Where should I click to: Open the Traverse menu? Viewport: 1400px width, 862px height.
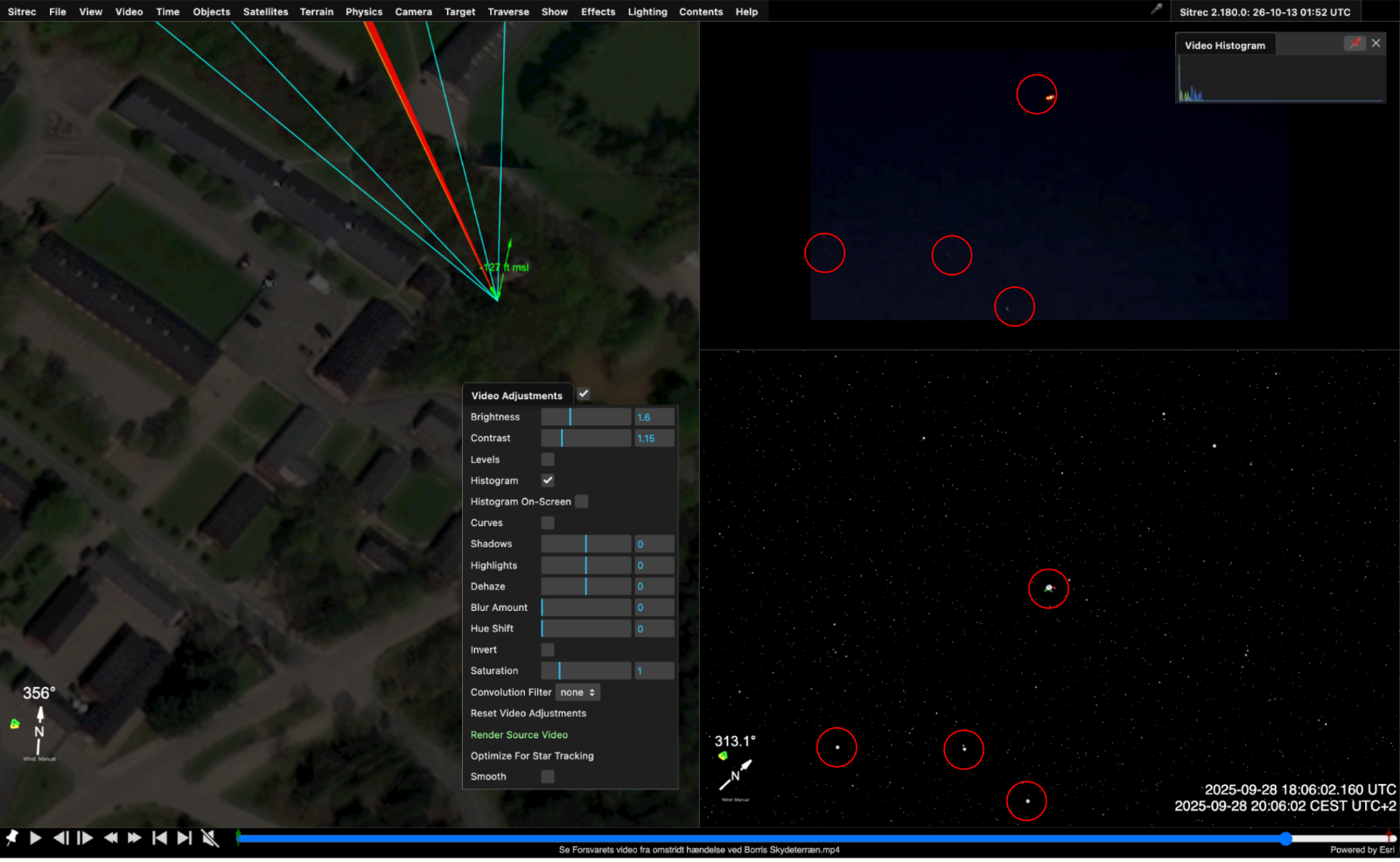pyautogui.click(x=508, y=11)
